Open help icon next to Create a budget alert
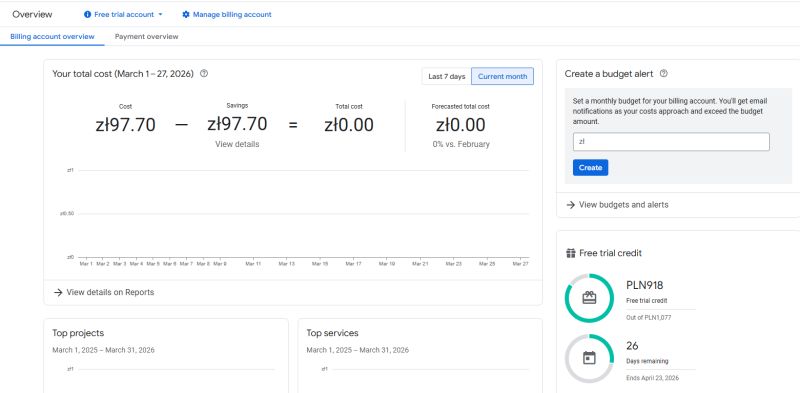Image resolution: width=800 pixels, height=393 pixels. point(664,73)
